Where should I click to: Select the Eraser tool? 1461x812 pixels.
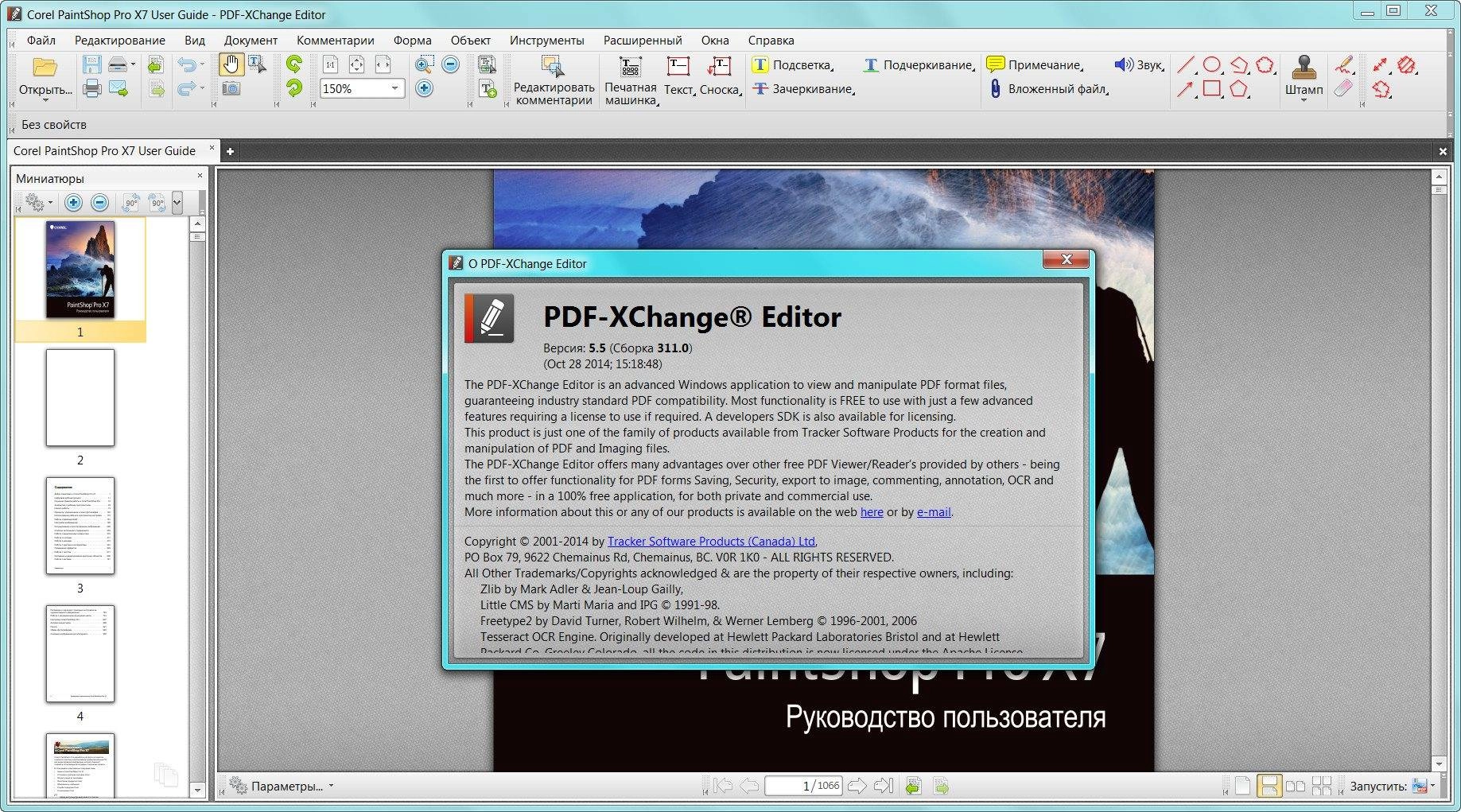click(x=1344, y=89)
